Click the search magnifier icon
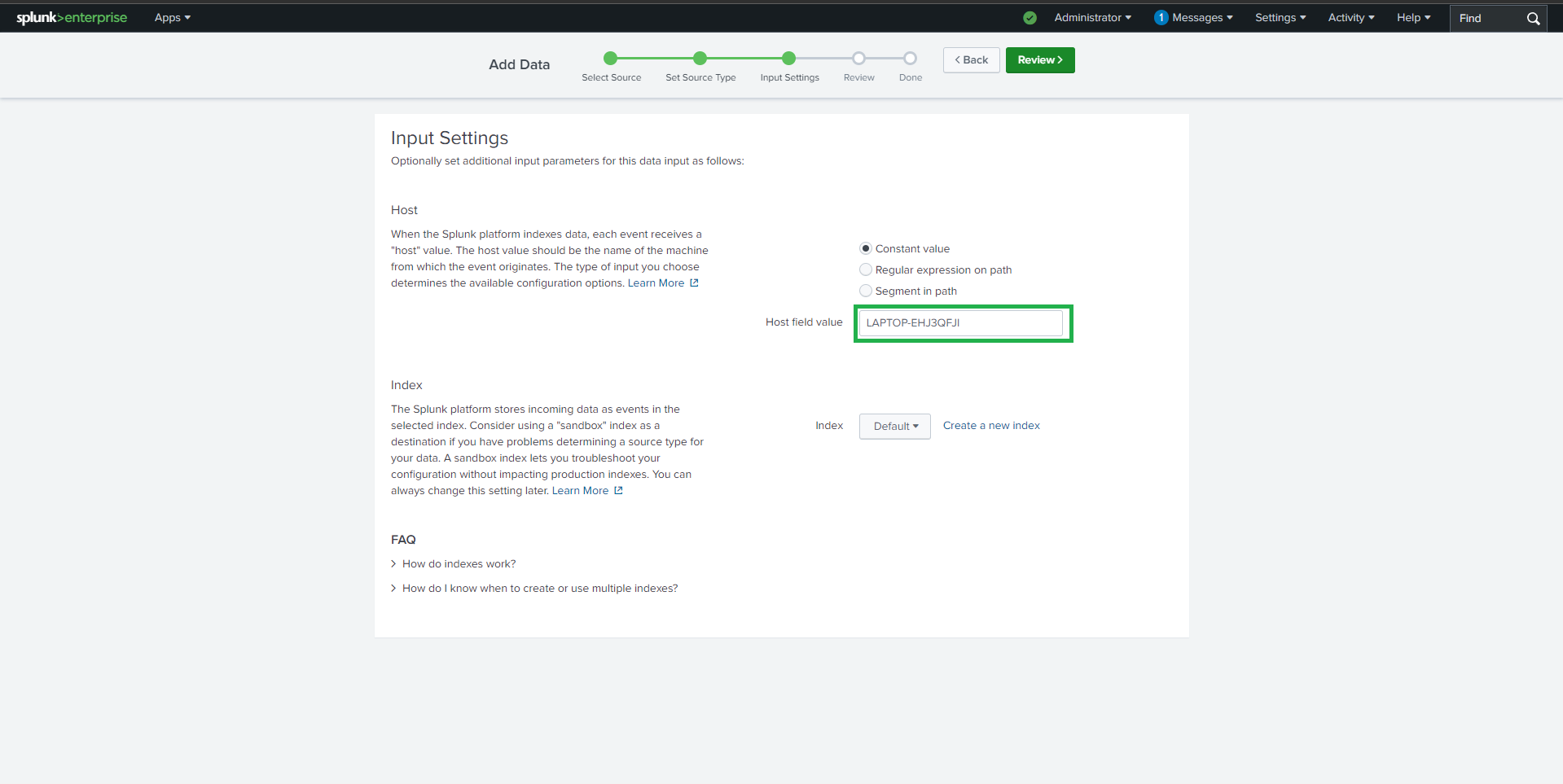 click(1533, 18)
